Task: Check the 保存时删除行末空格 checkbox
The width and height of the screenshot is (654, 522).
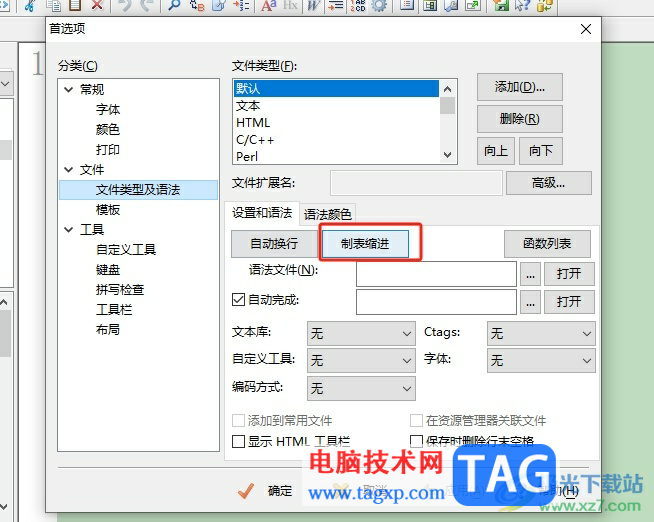Action: pos(416,441)
